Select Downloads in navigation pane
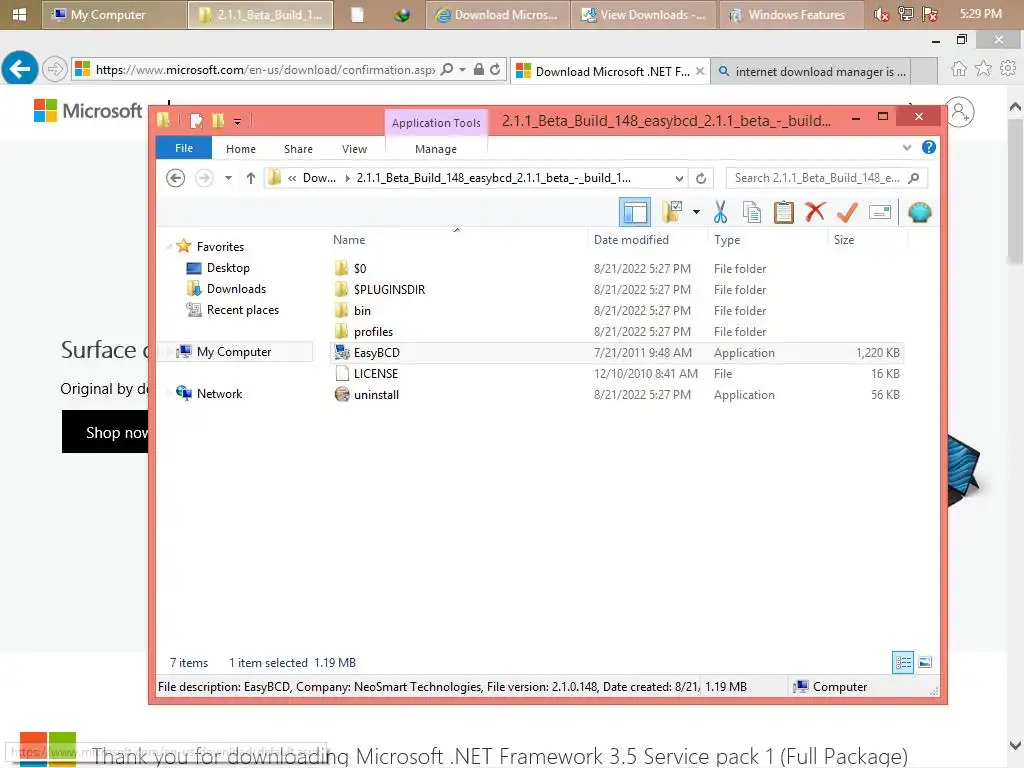Image resolution: width=1024 pixels, height=768 pixels. (x=236, y=289)
